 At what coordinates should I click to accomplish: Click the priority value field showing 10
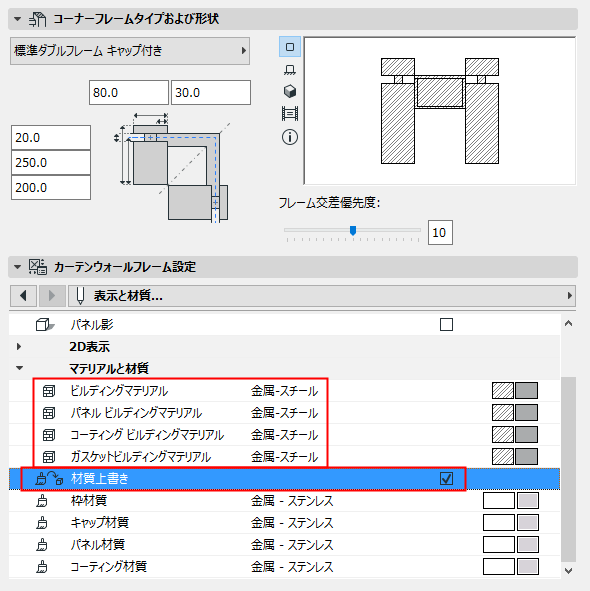(440, 233)
